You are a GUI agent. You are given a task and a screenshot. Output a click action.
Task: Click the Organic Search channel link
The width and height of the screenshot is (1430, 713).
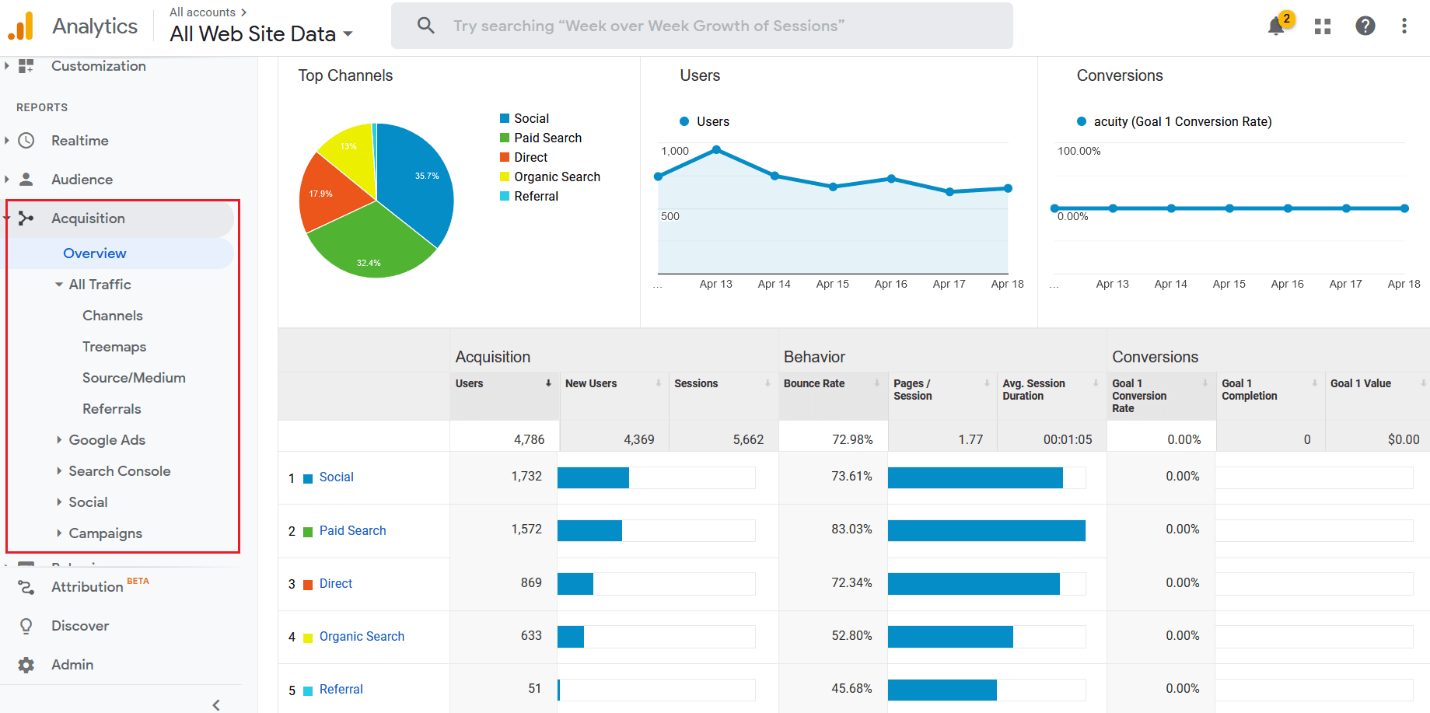pyautogui.click(x=361, y=636)
